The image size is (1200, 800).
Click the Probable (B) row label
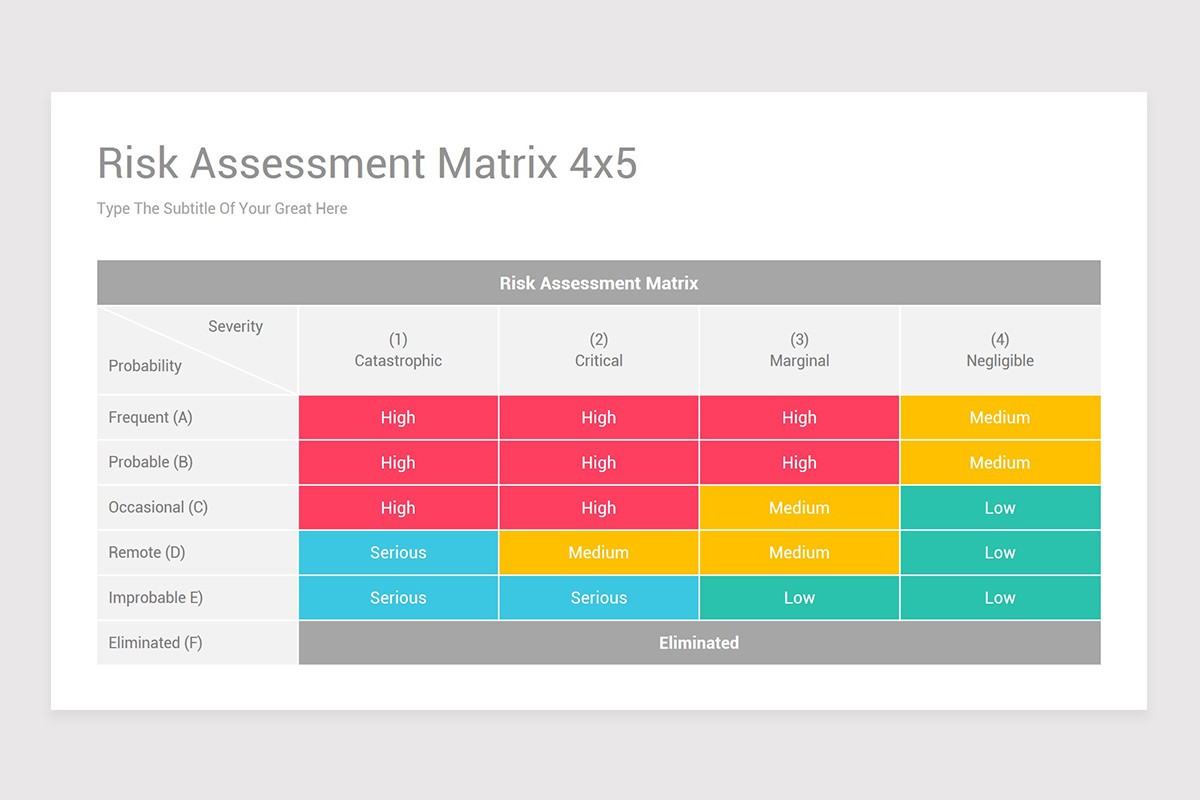tap(150, 462)
